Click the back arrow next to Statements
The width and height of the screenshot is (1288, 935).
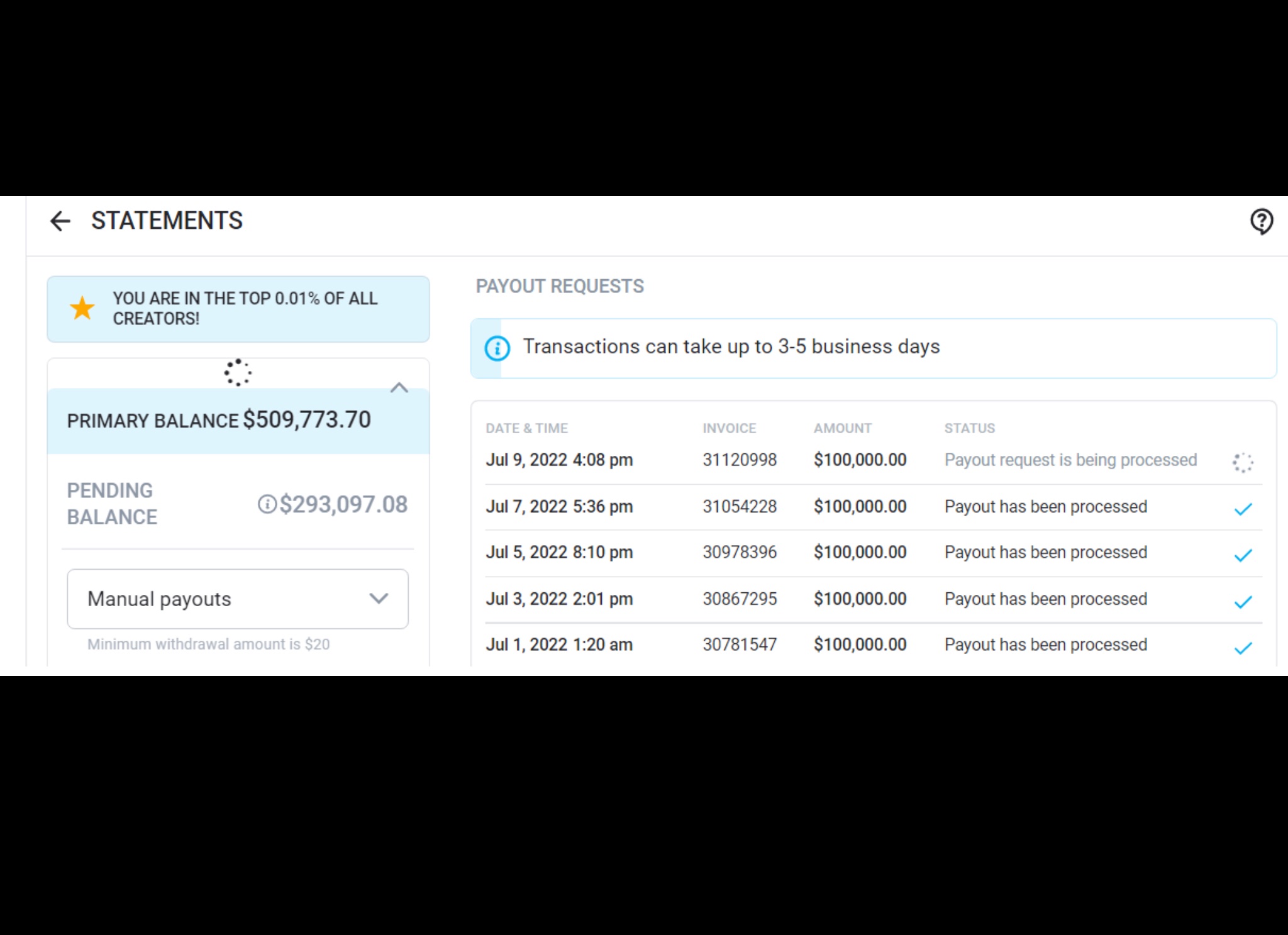pyautogui.click(x=60, y=221)
